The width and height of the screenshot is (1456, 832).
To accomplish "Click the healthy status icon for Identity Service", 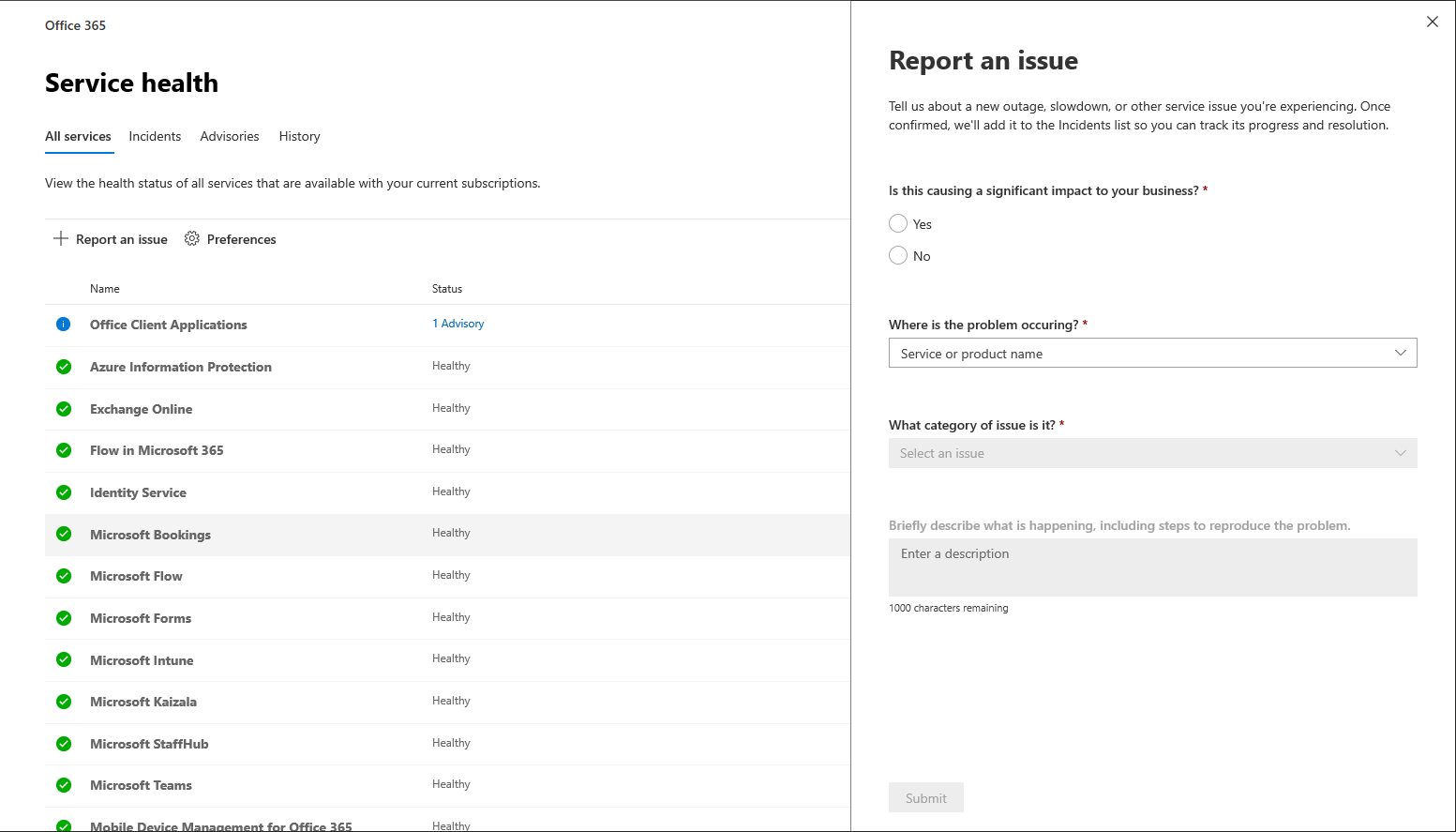I will point(64,492).
